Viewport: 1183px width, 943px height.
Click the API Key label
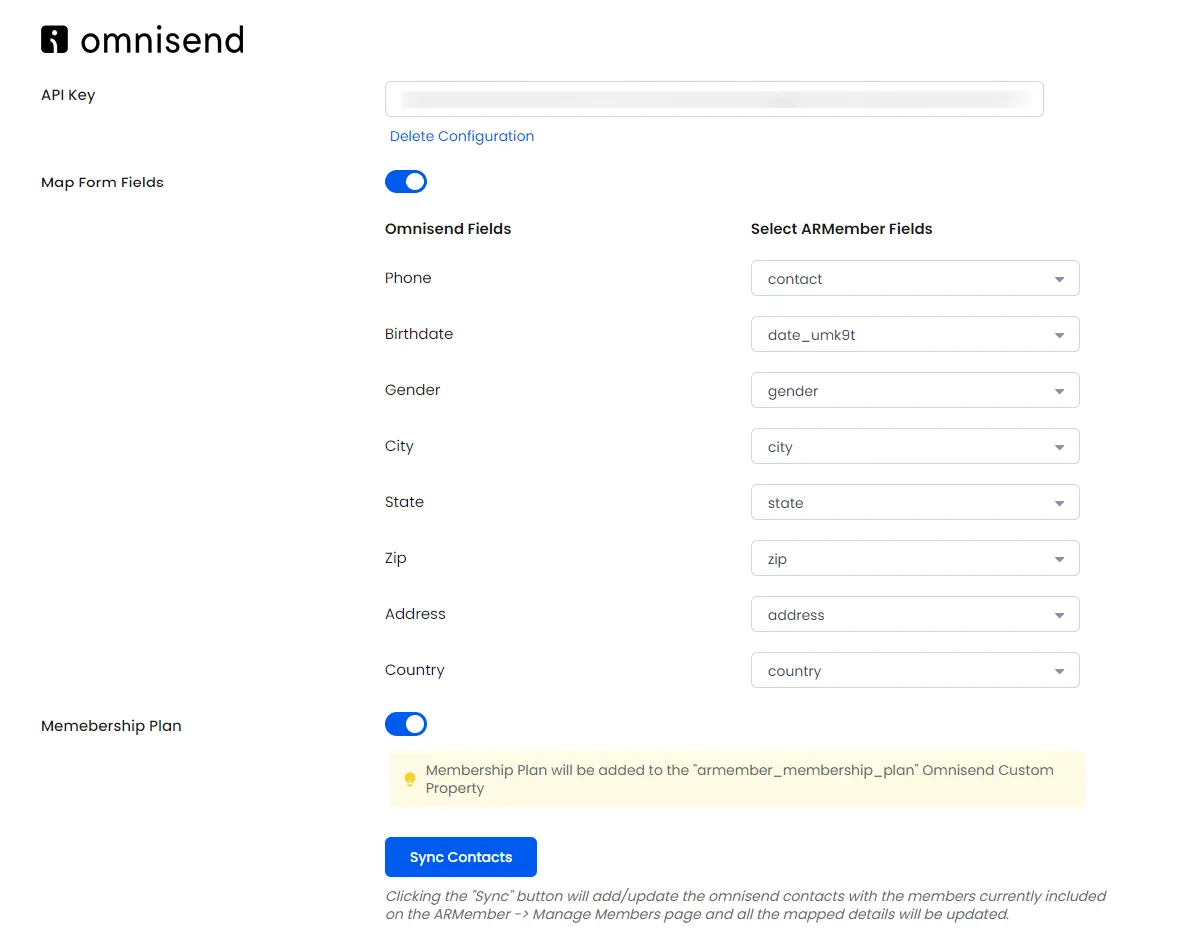pos(68,95)
